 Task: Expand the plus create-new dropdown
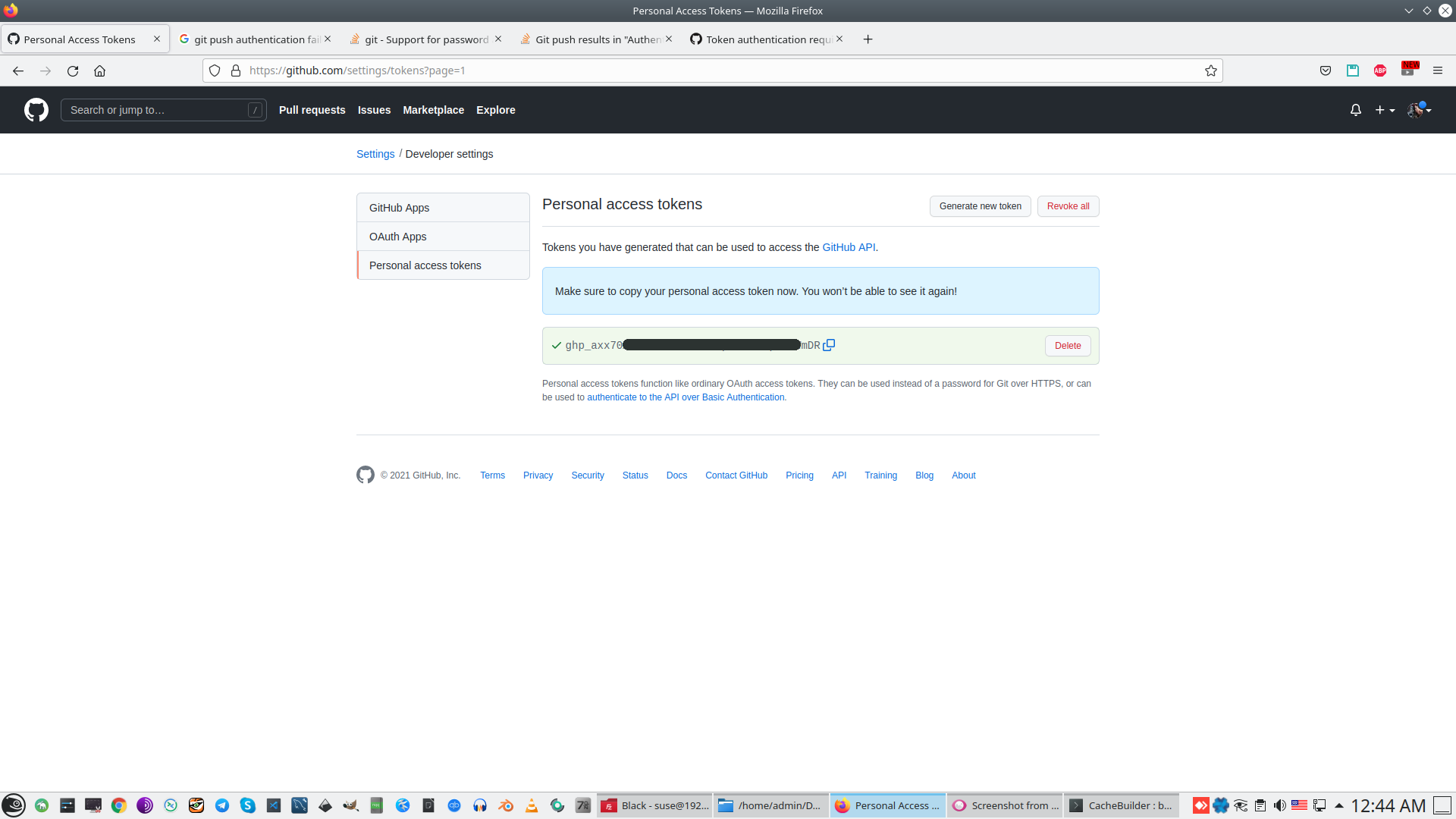(1385, 110)
